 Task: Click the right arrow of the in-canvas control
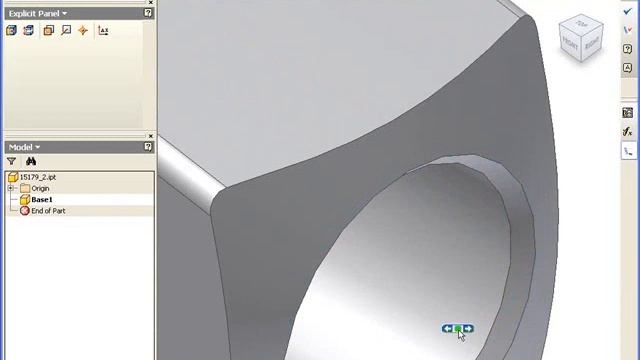click(x=468, y=329)
